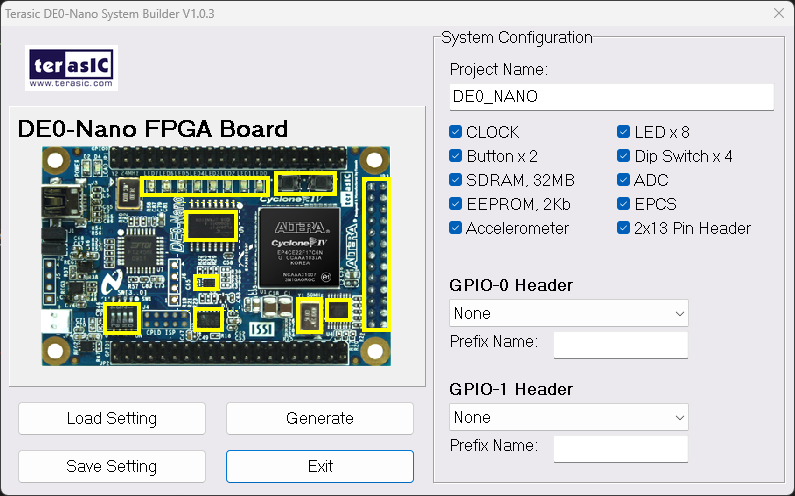Click the Generate button
The height and width of the screenshot is (496, 795).
tap(319, 418)
